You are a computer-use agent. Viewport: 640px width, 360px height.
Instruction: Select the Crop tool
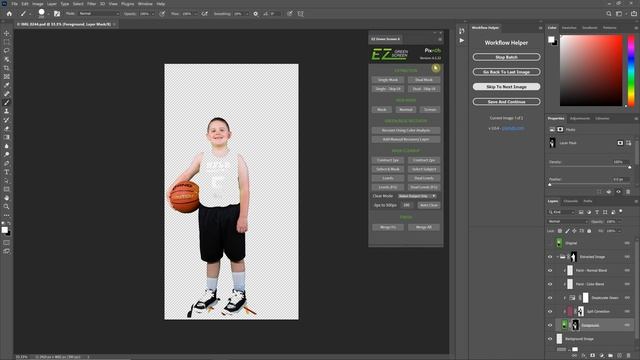(x=7, y=68)
